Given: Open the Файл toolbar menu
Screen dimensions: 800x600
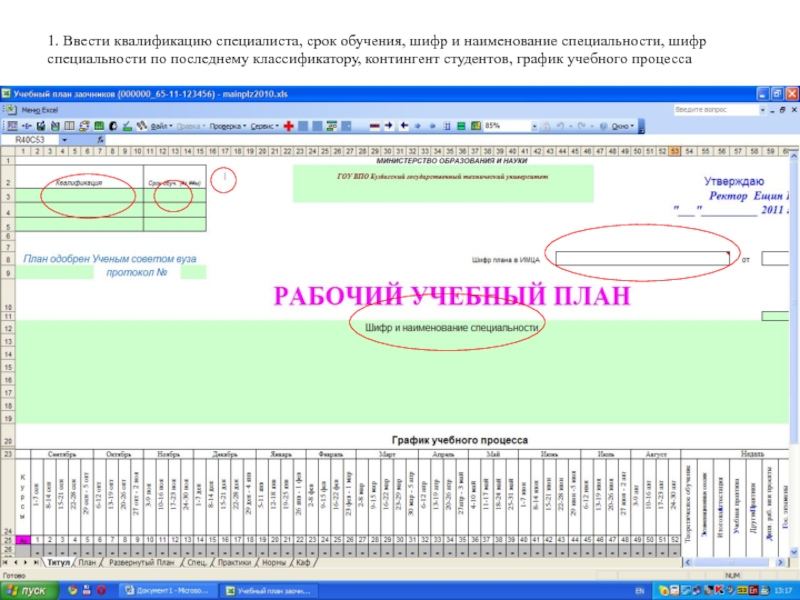Looking at the screenshot, I should coord(161,126).
